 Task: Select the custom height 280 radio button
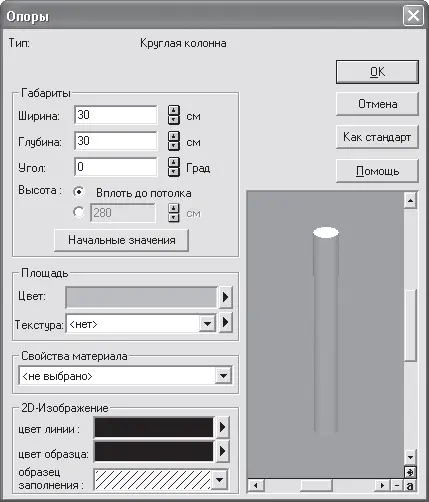pos(79,212)
